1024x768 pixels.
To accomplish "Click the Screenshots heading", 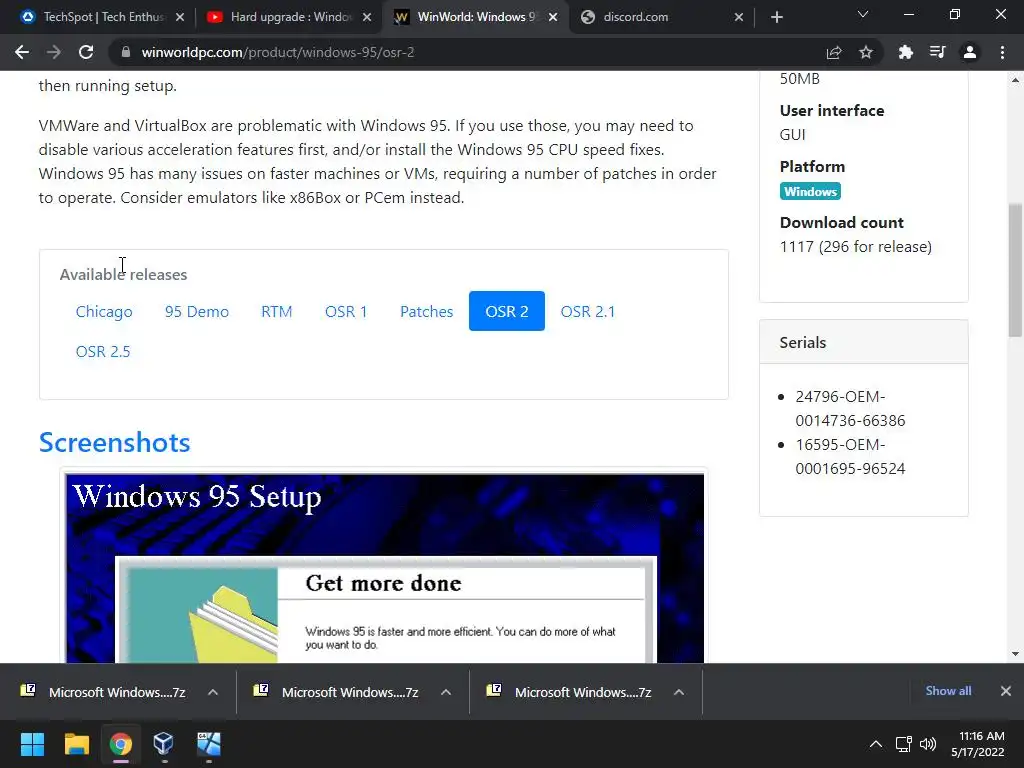I will click(x=114, y=442).
